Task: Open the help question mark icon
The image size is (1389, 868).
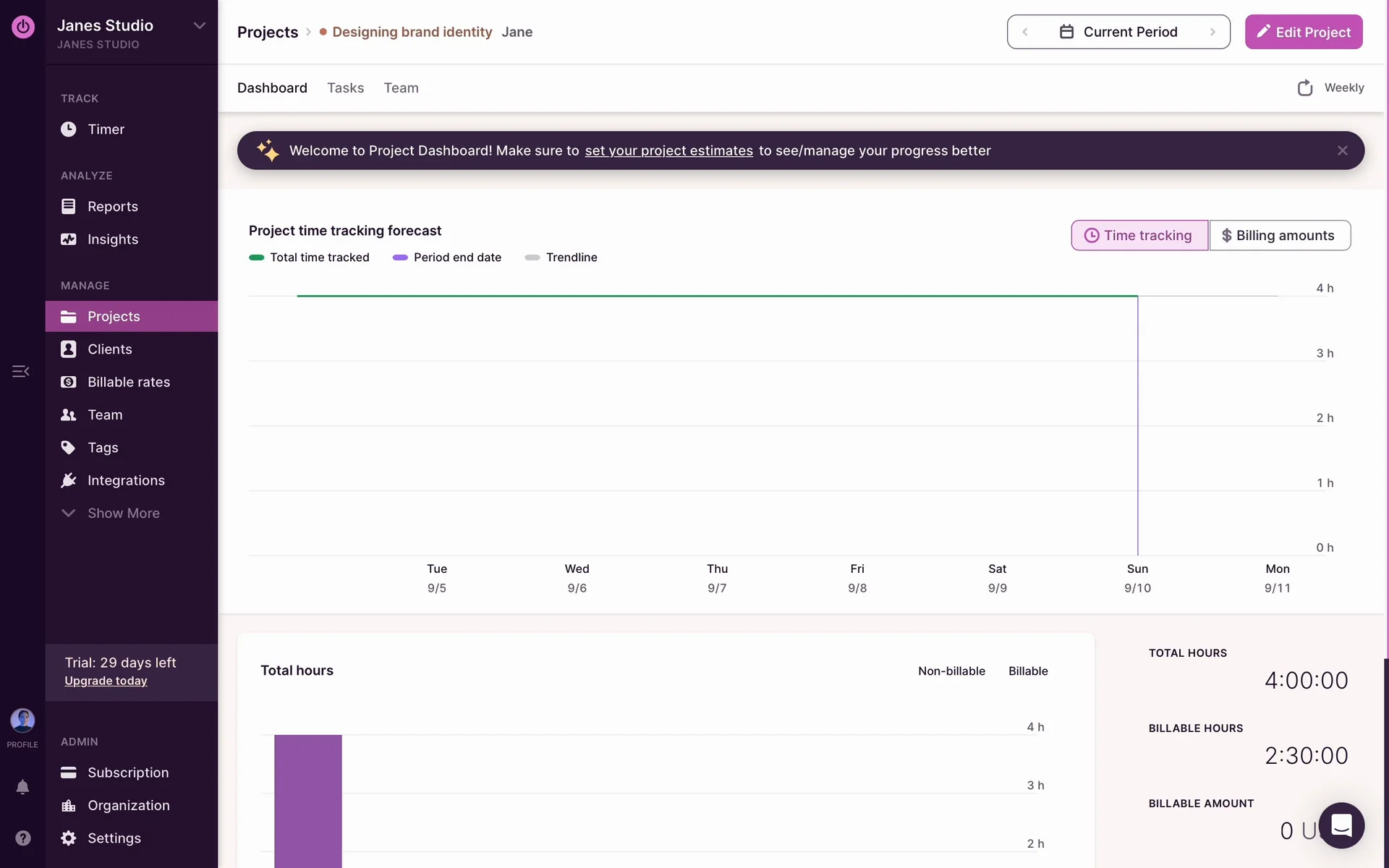Action: click(x=22, y=838)
